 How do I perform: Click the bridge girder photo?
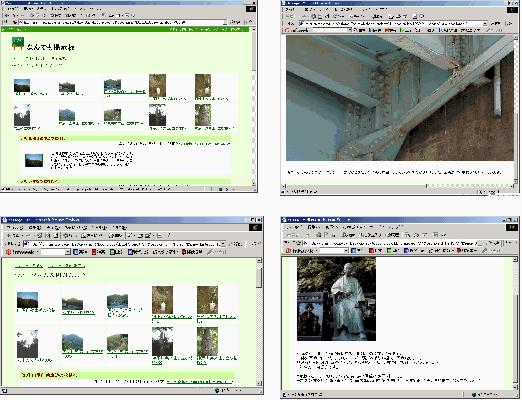pyautogui.click(x=400, y=98)
